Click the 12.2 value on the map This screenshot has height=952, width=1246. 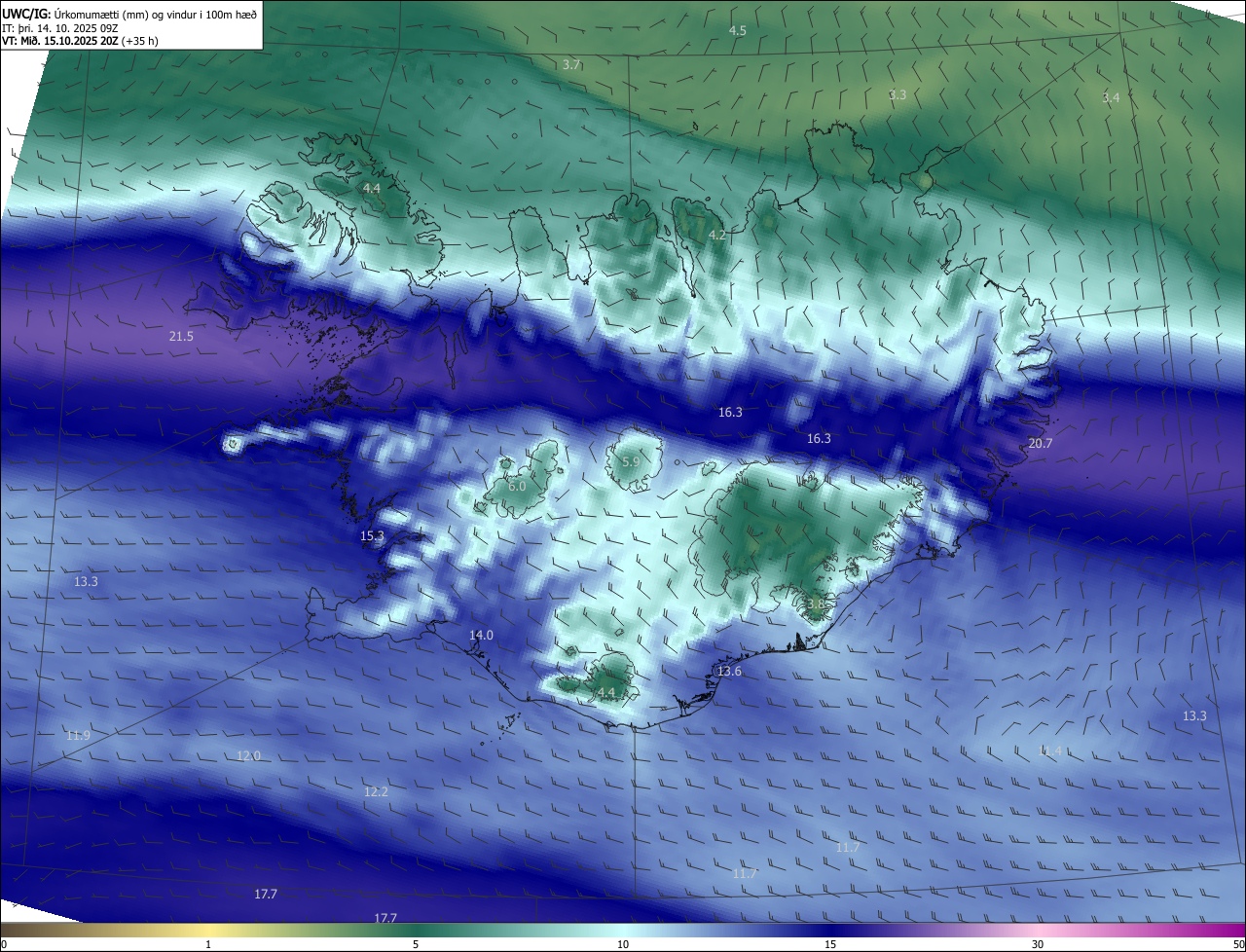tap(376, 792)
